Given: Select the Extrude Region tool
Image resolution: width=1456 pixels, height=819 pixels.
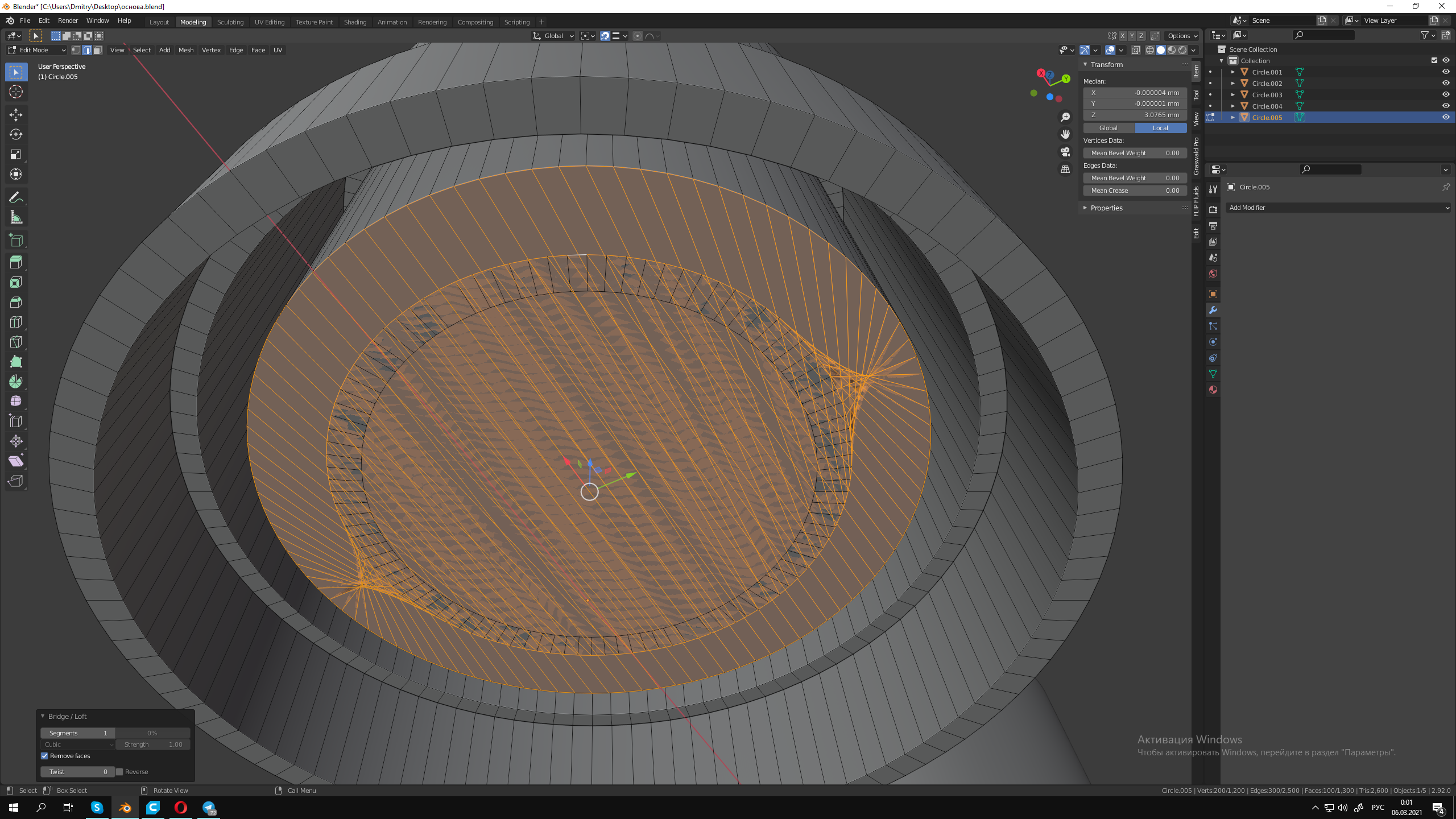Looking at the screenshot, I should tap(16, 262).
